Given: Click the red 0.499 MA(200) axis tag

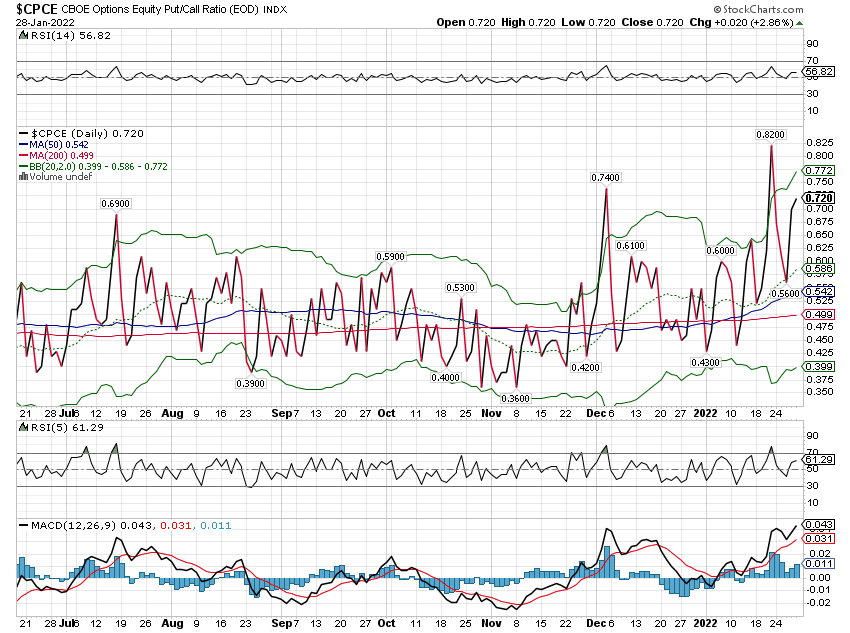Looking at the screenshot, I should pos(819,315).
